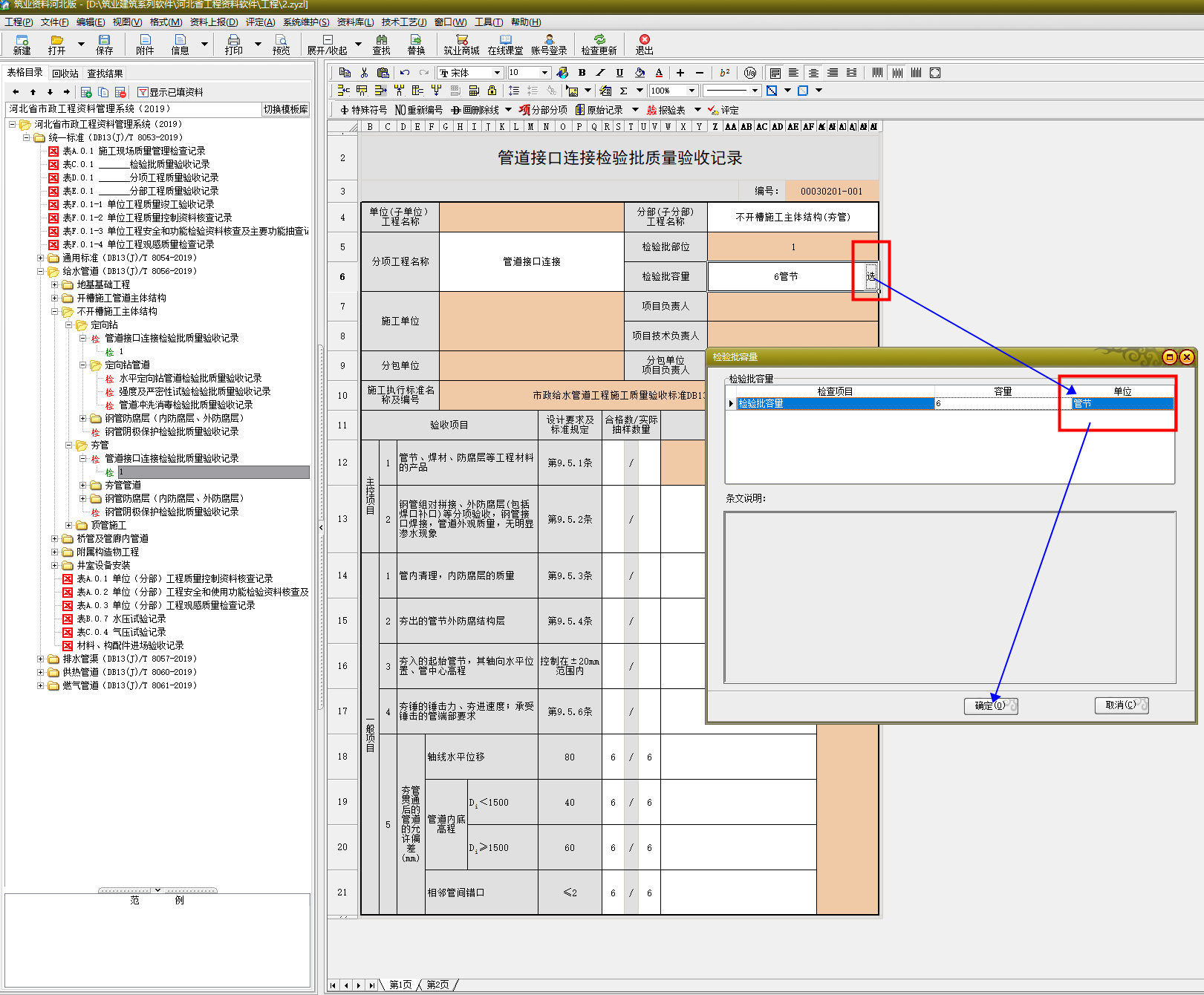This screenshot has height=995, width=1204.
Task: Collapse the 定向钻 tree node
Action: coord(69,324)
